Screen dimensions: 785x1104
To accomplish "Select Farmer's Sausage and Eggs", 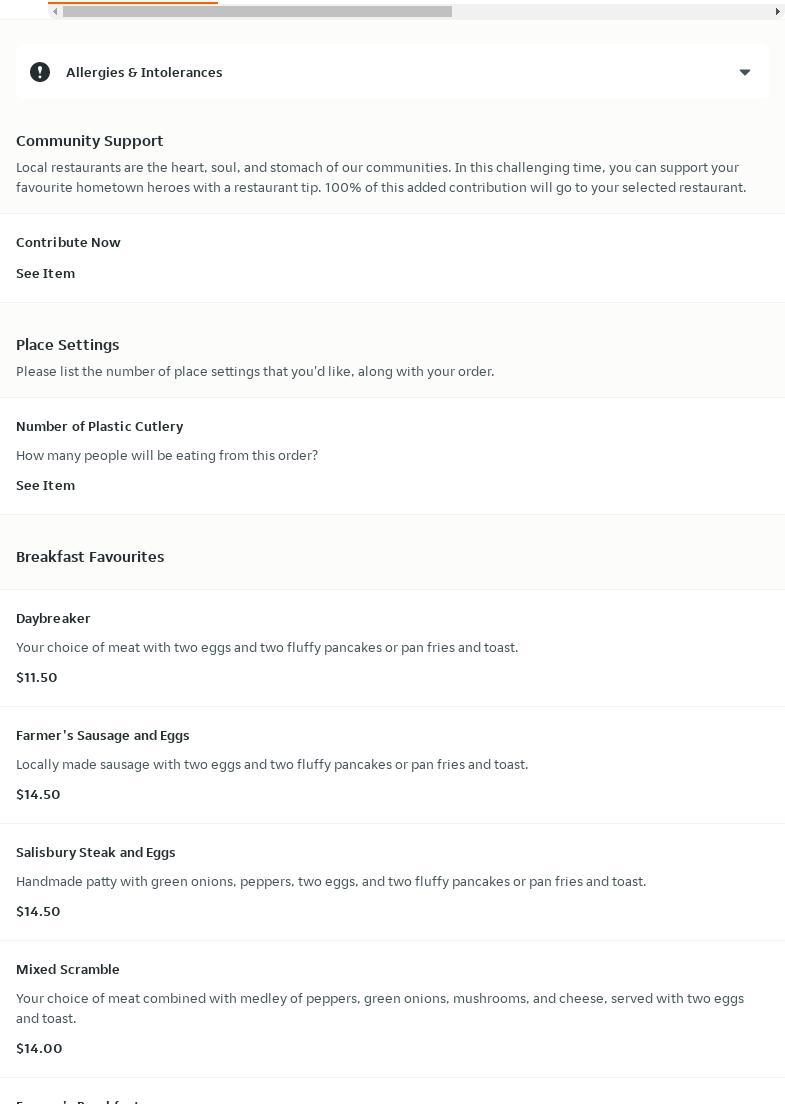I will 102,735.
